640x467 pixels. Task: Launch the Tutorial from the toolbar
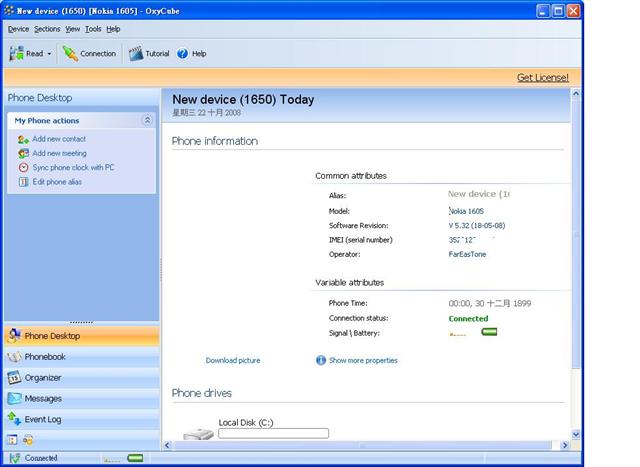pos(136,53)
